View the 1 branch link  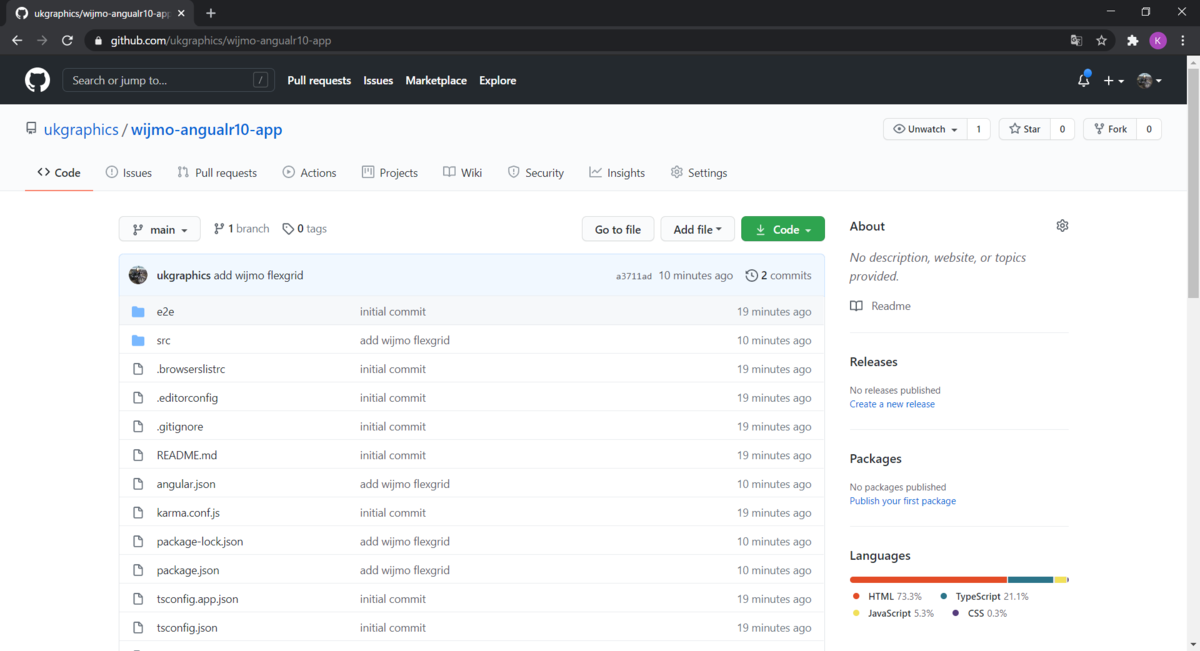[x=241, y=229]
